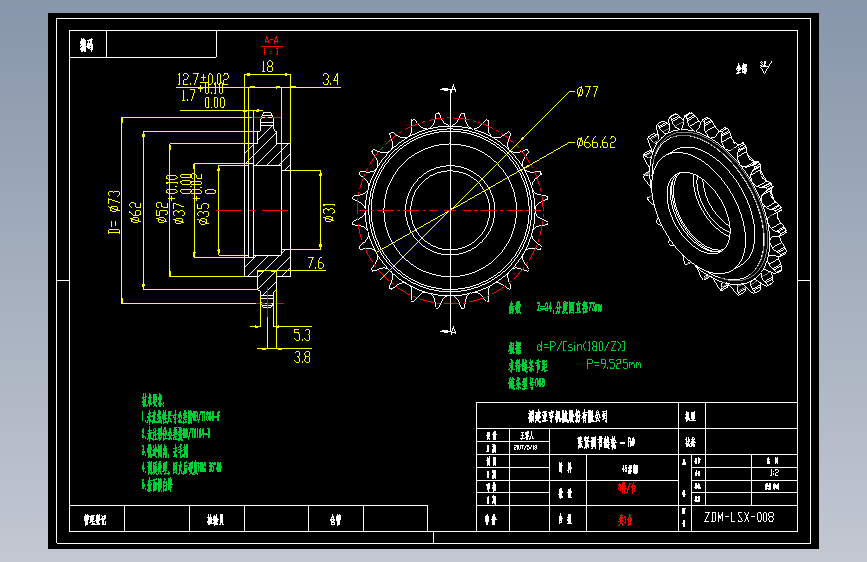The image size is (867, 562).
Task: Select the ø52 dimension label
Action: point(161,213)
